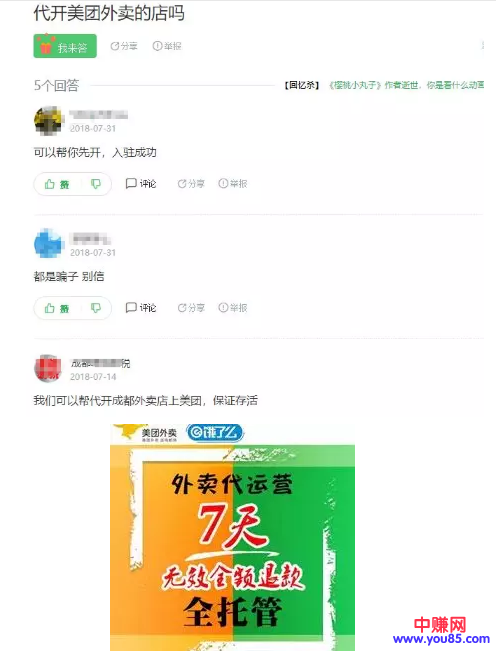Screen dimensions: 496x651
Task: Open the red avatar of third answerer
Action: click(x=48, y=368)
